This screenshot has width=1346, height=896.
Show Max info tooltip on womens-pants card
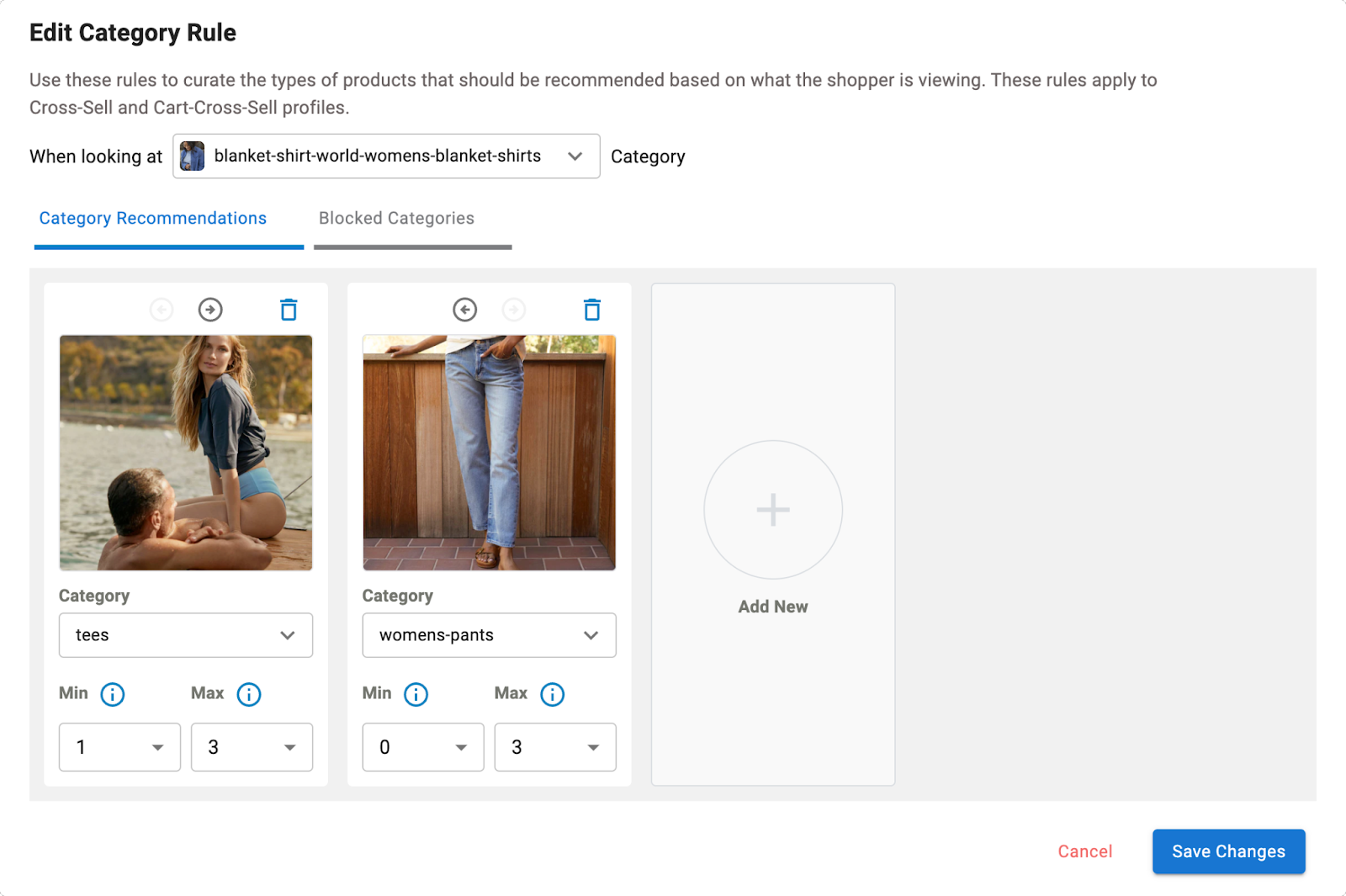553,694
